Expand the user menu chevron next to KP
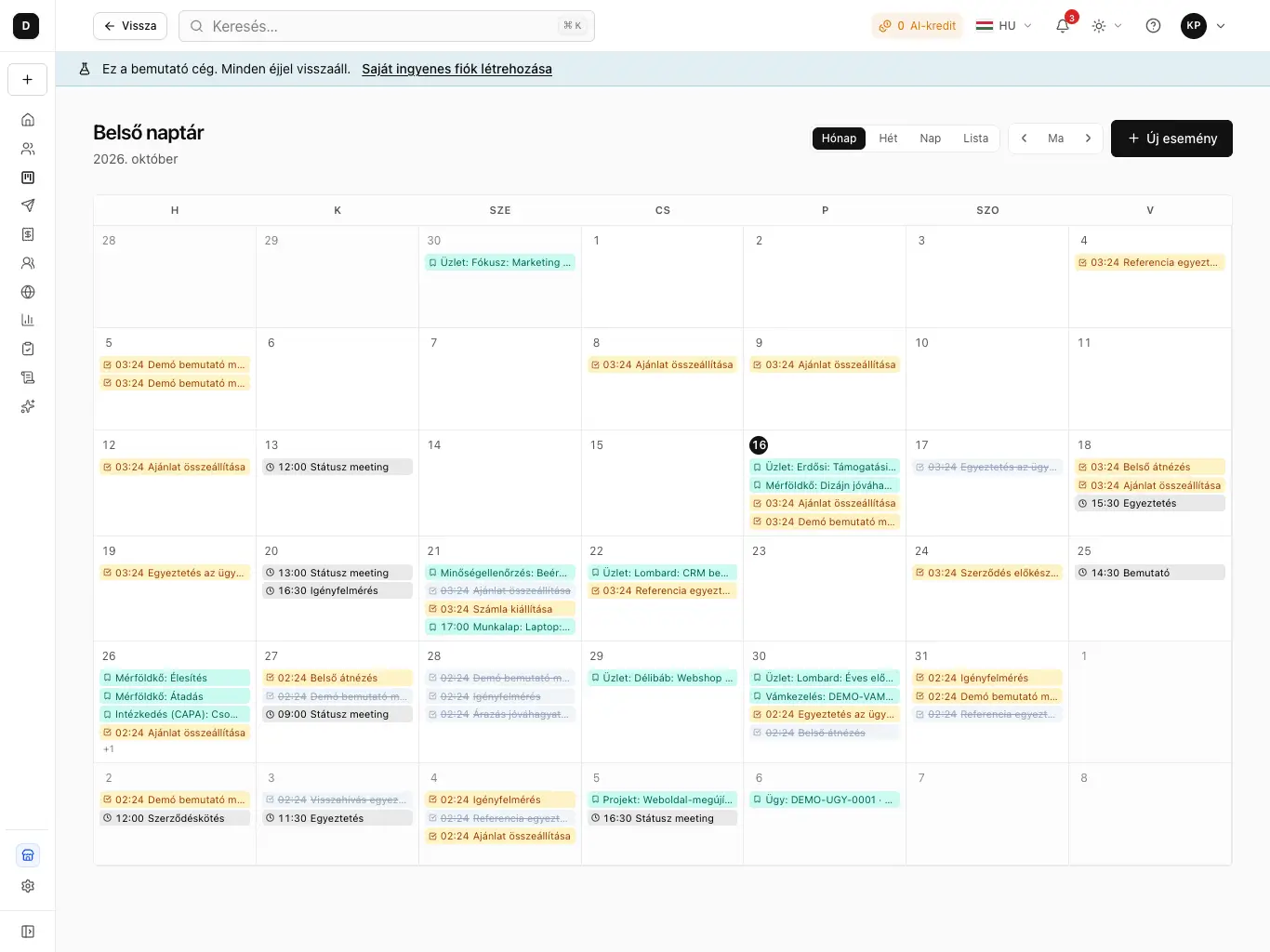The width and height of the screenshot is (1270, 952). tap(1221, 26)
